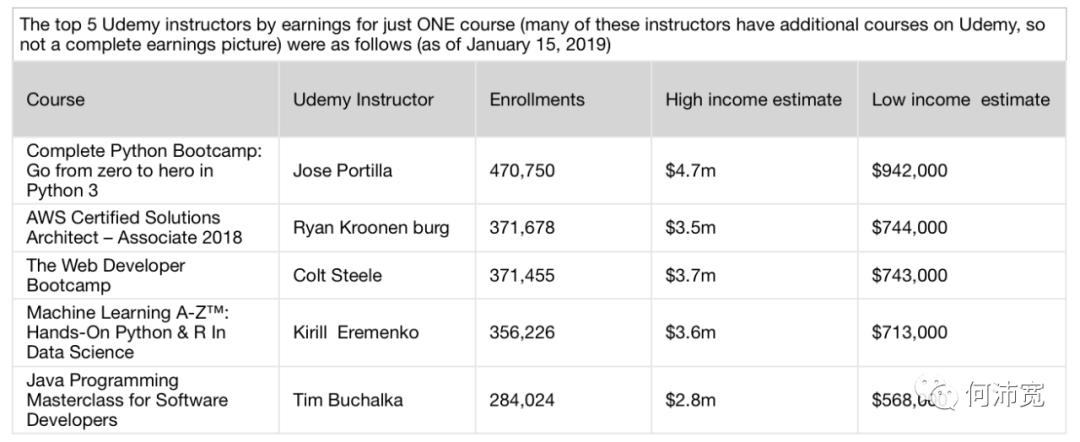The height and width of the screenshot is (442, 1080).
Task: Click the $3.6m high income value
Action: point(690,333)
